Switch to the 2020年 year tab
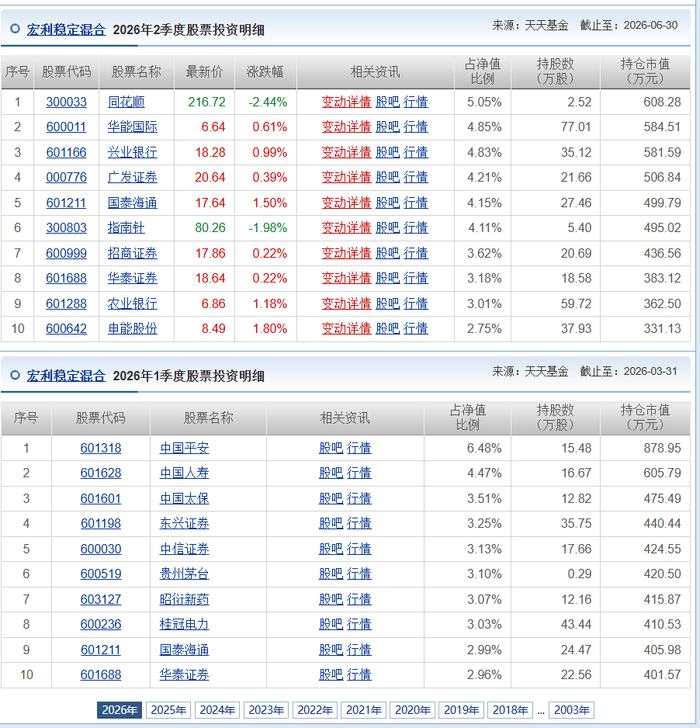This screenshot has height=728, width=700. pos(412,710)
